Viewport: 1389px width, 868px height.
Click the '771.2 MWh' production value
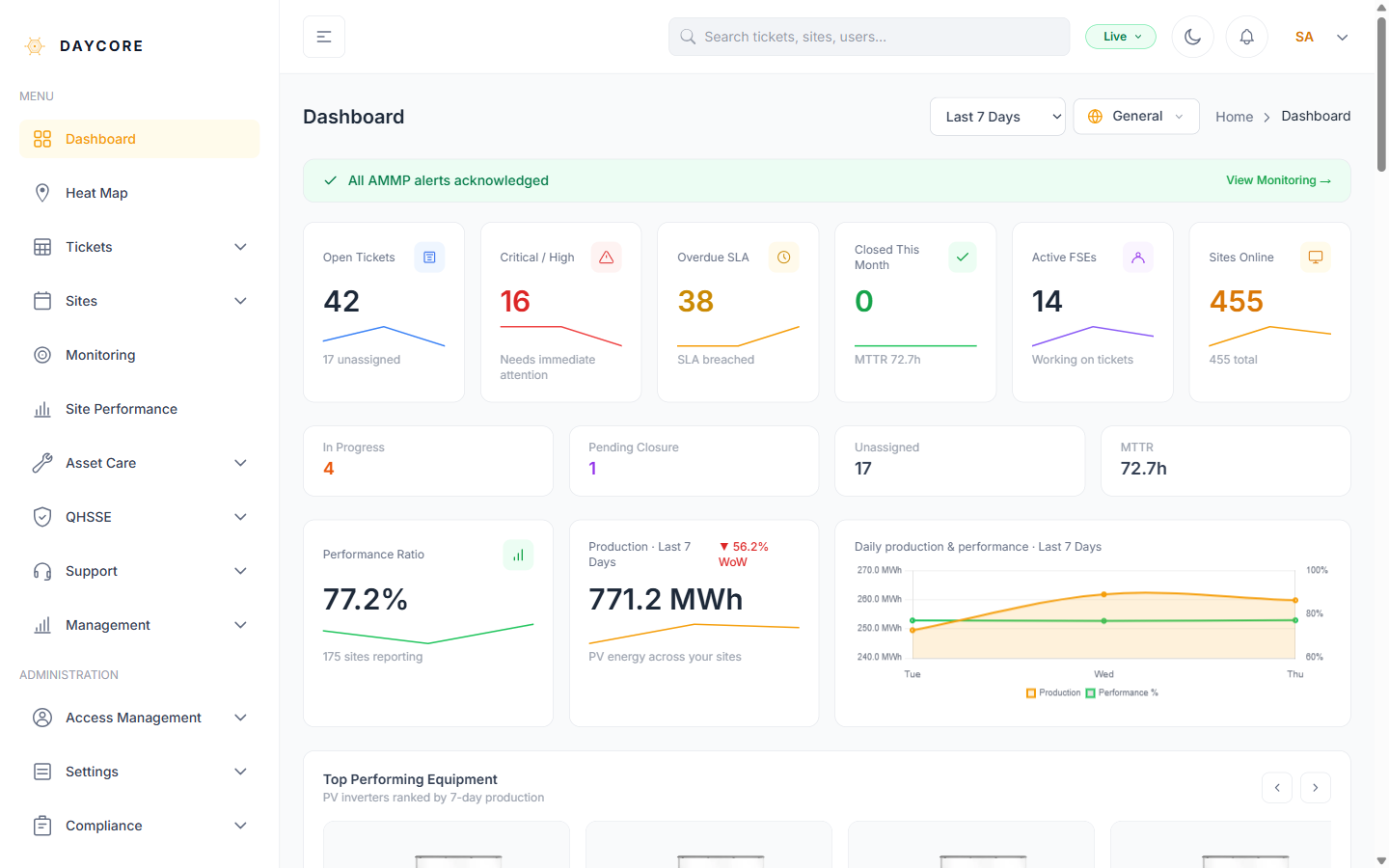pyautogui.click(x=666, y=600)
